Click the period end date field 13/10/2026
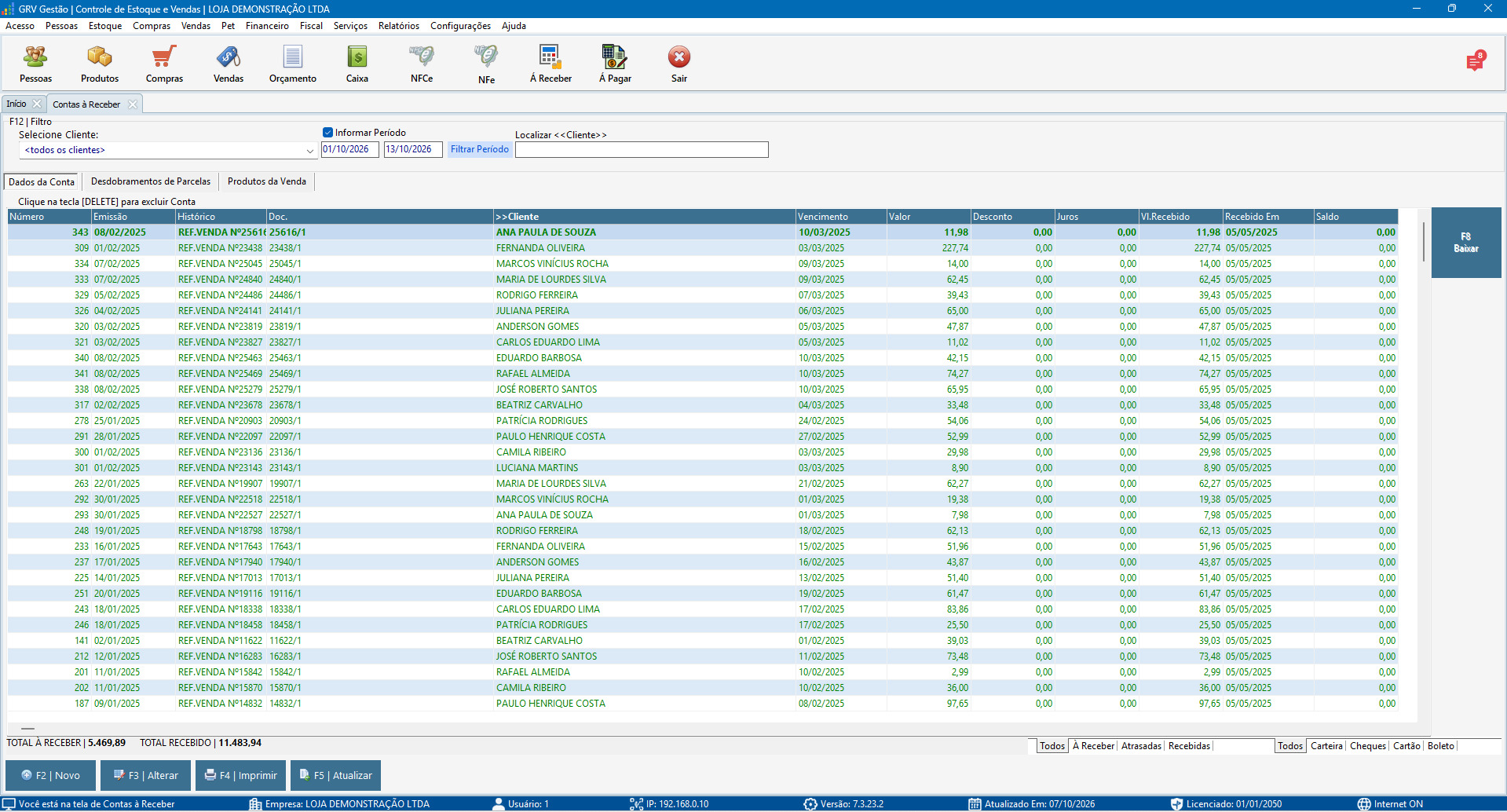The width and height of the screenshot is (1507, 812). pos(413,149)
